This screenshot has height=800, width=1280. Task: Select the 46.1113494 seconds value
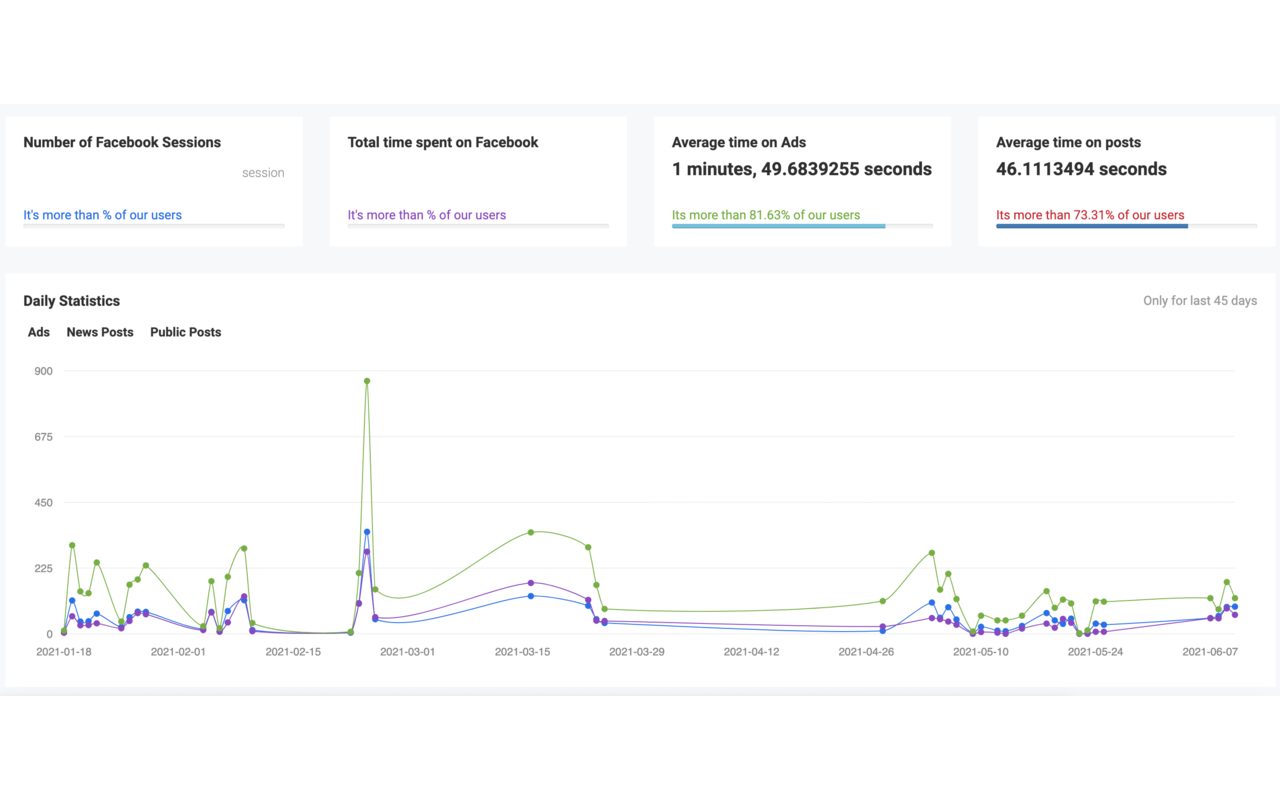point(1082,169)
